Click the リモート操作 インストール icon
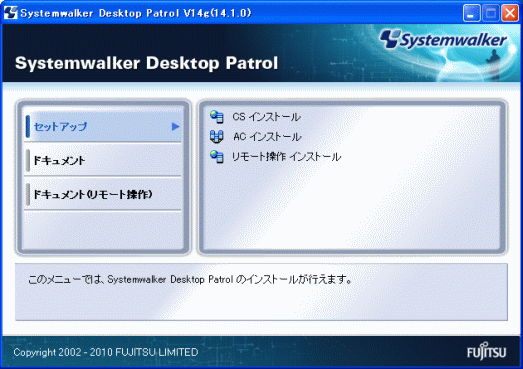 click(217, 156)
